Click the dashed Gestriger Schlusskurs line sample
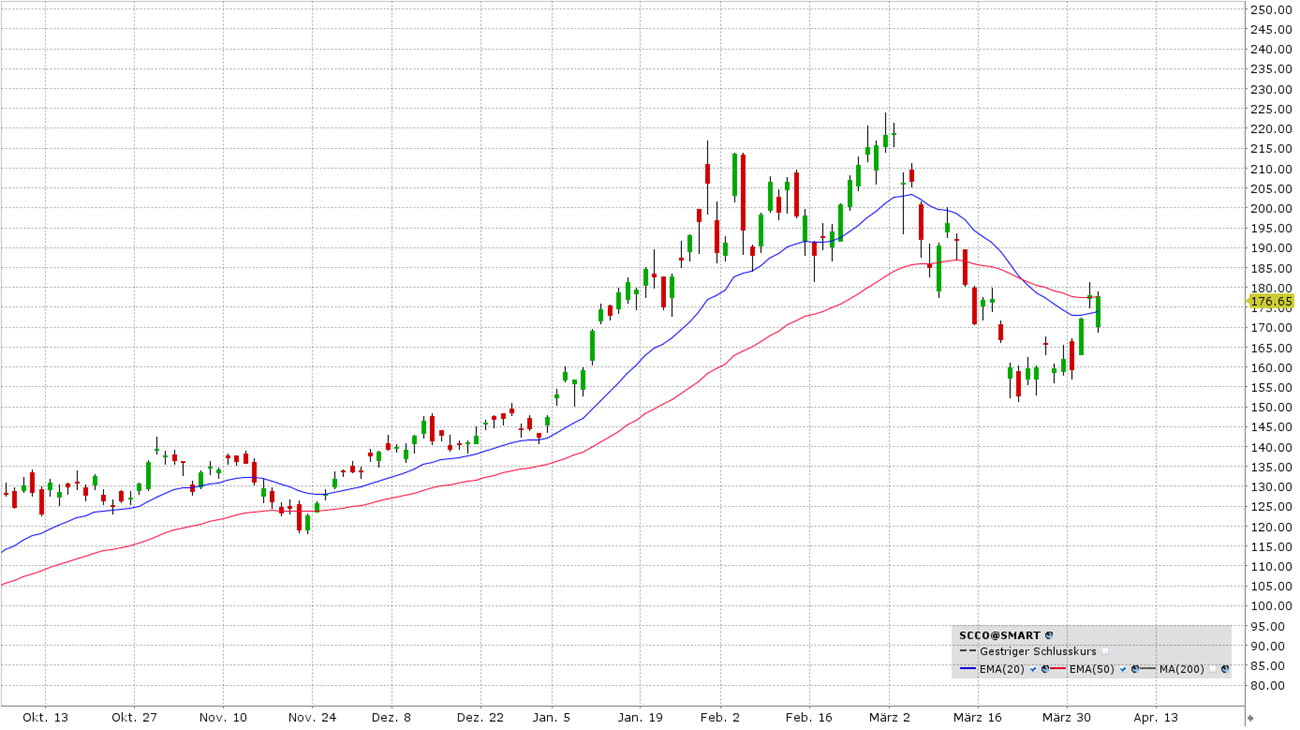 click(x=967, y=651)
